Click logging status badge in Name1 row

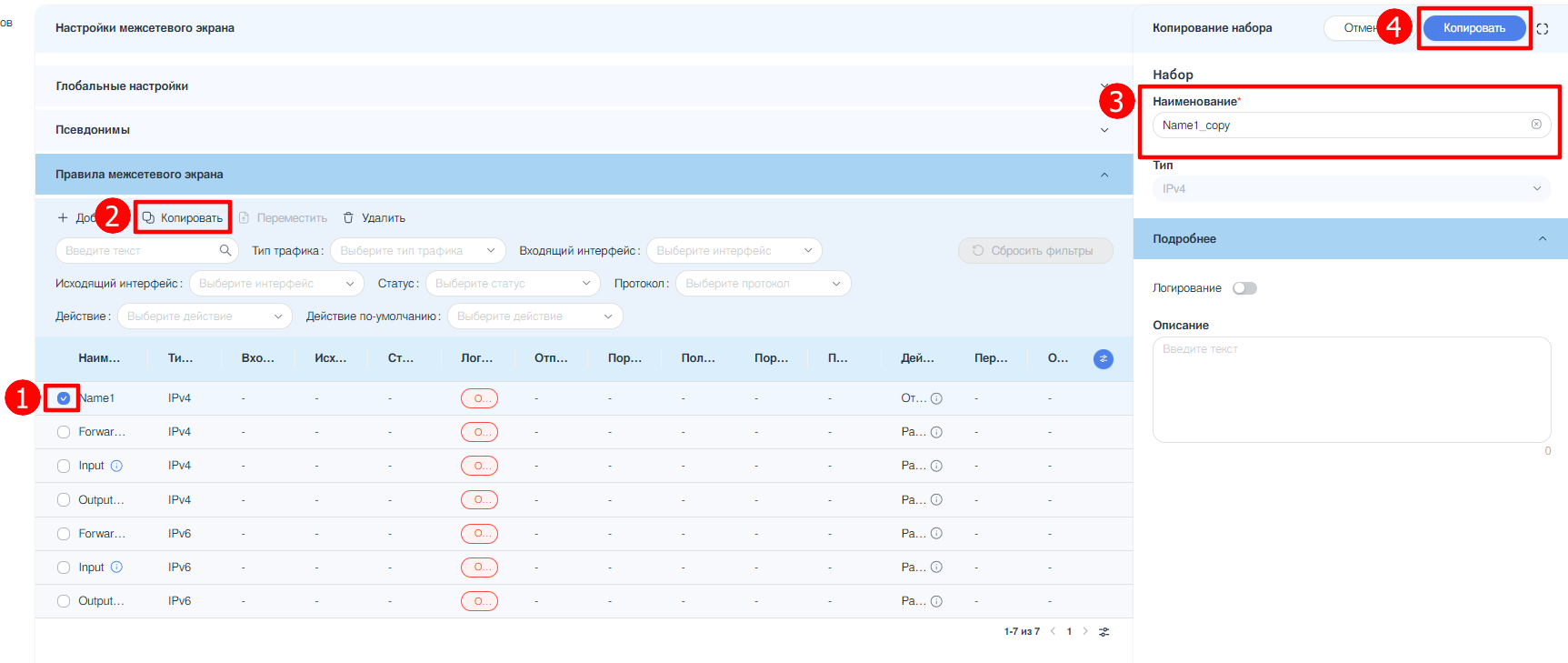[479, 398]
